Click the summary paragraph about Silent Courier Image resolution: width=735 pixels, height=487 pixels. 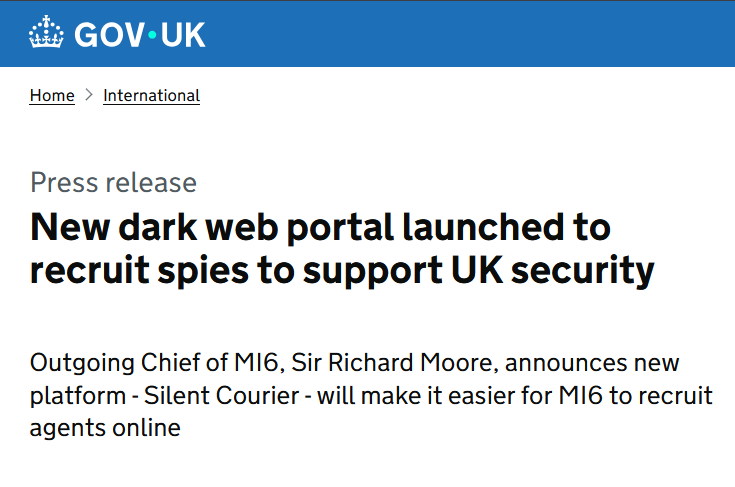point(371,395)
